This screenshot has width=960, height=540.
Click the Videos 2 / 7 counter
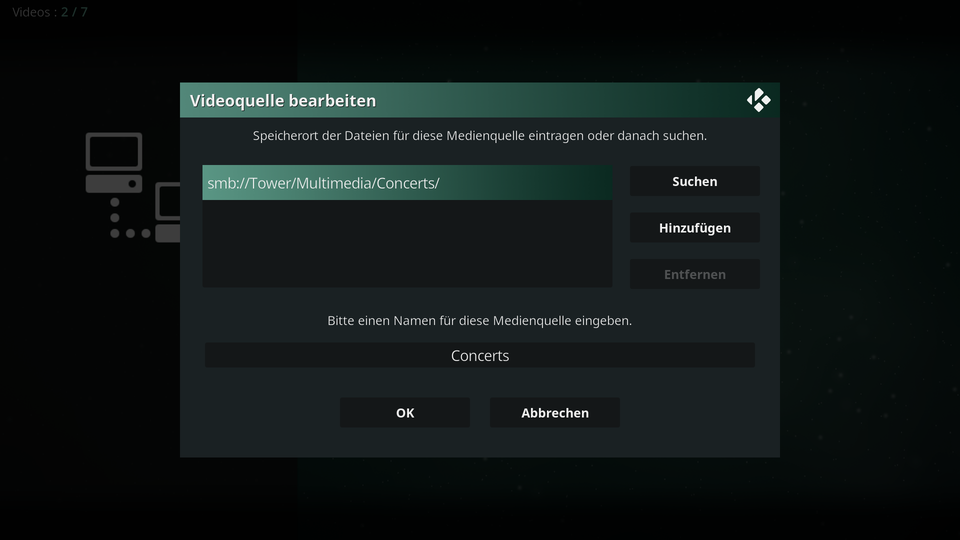coord(50,12)
